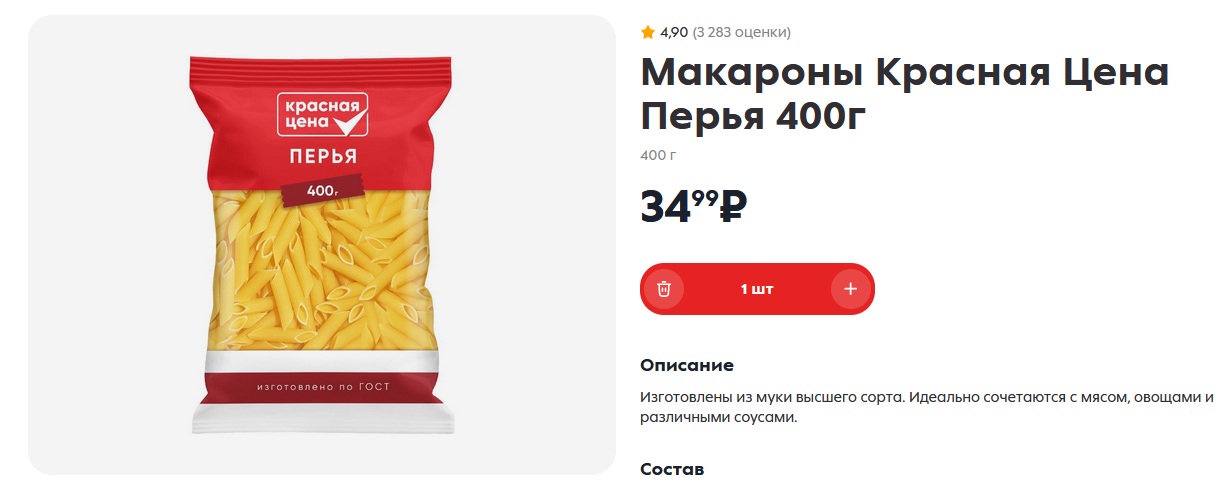
Task: Select the Состав section heading
Action: click(672, 469)
